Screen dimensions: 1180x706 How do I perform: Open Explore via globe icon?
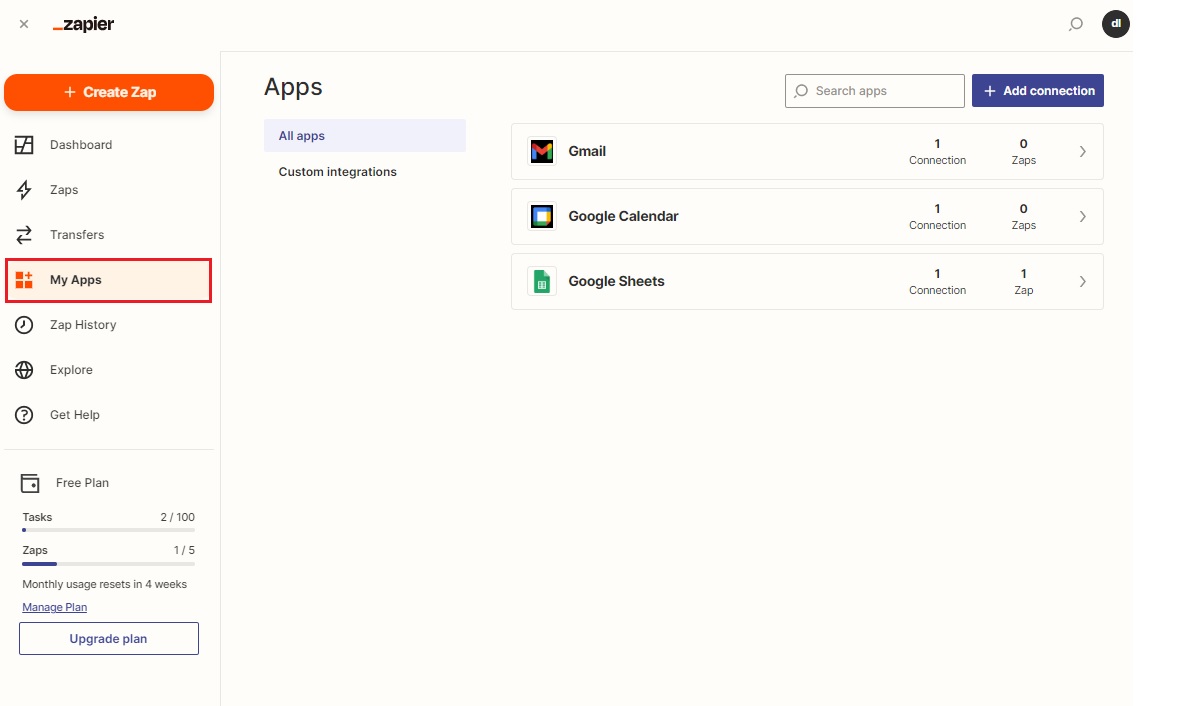pos(25,370)
